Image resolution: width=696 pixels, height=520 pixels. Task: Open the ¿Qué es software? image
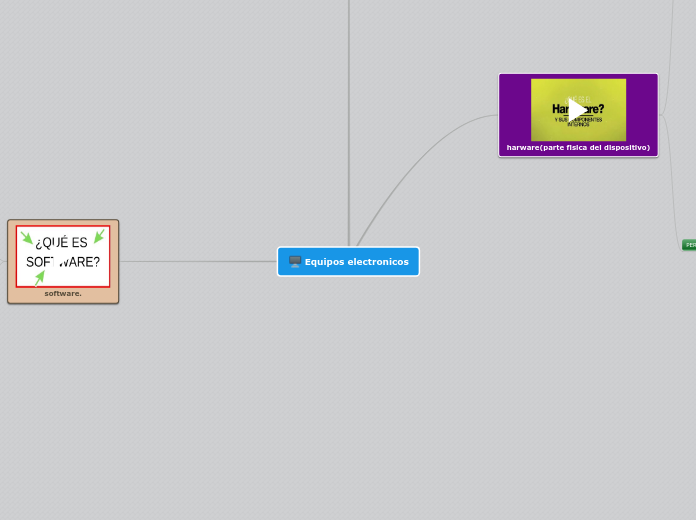(x=63, y=256)
